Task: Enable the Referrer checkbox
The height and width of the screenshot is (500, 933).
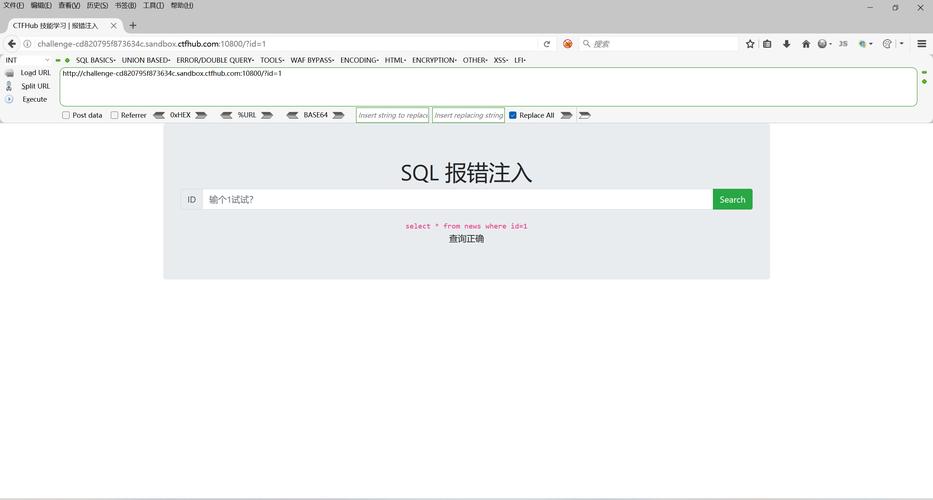Action: click(114, 115)
